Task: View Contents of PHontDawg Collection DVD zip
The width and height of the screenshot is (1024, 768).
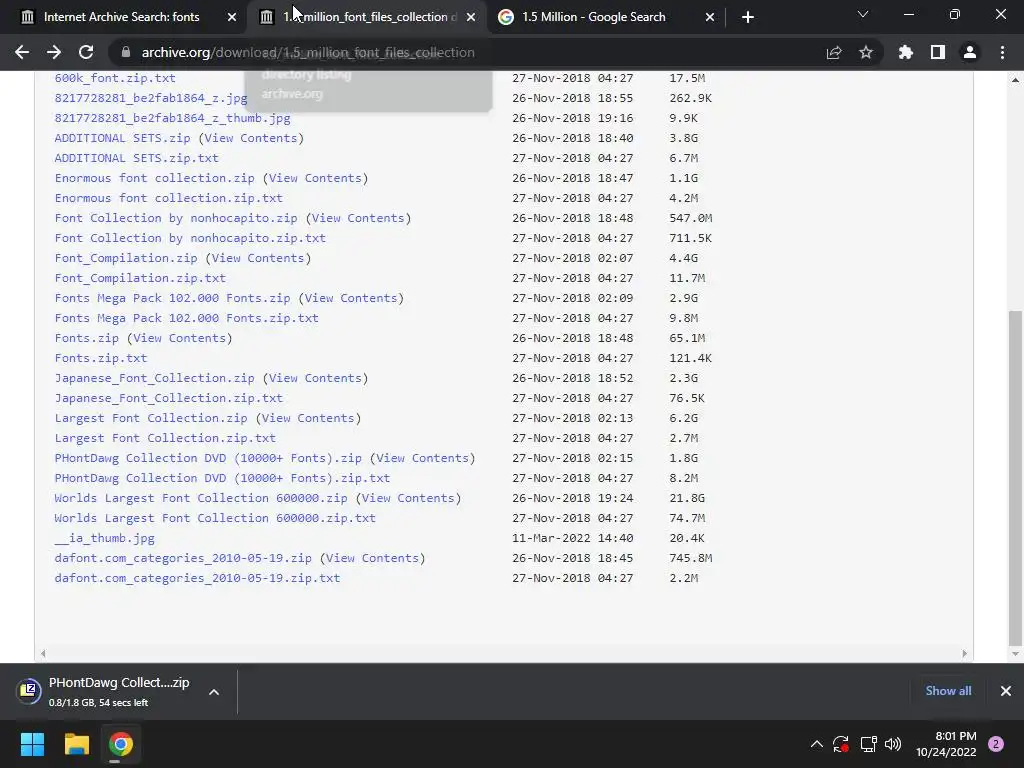Action: point(423,458)
